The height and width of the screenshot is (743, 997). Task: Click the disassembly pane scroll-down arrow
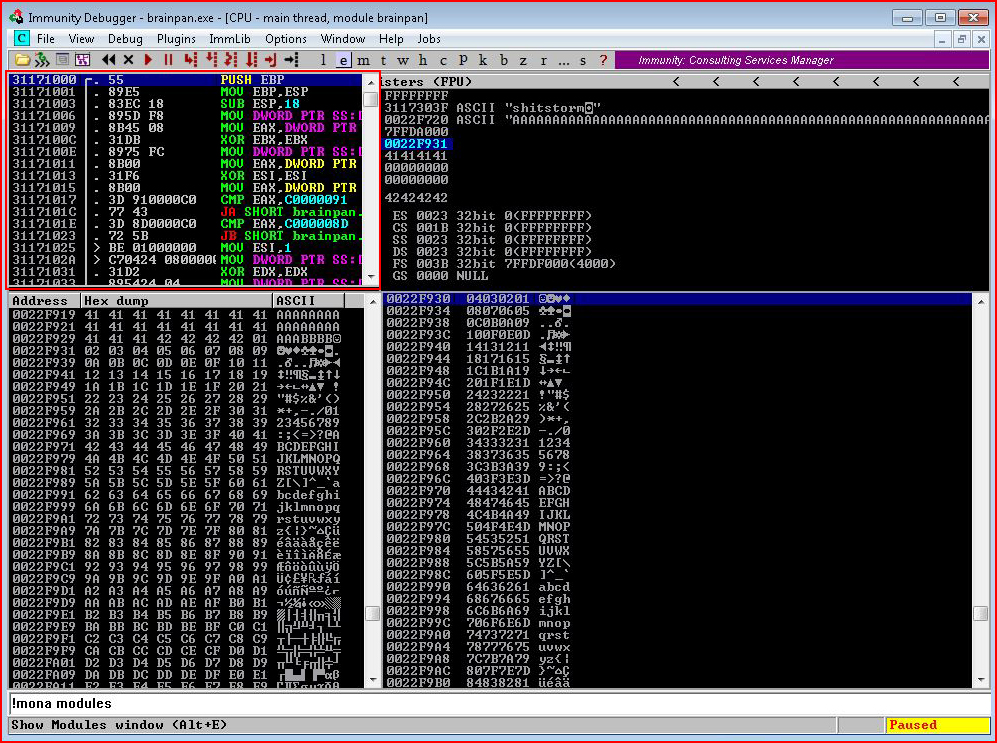(x=371, y=278)
